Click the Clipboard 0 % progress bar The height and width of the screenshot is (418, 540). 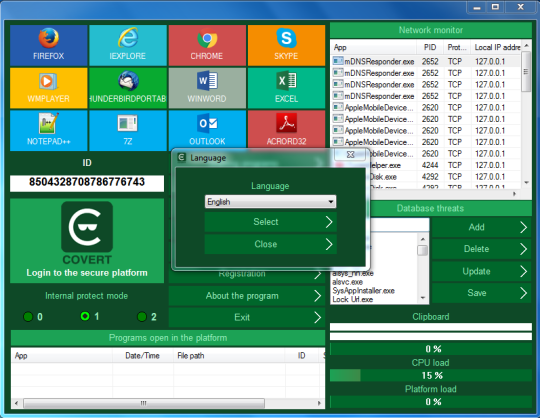click(430, 349)
